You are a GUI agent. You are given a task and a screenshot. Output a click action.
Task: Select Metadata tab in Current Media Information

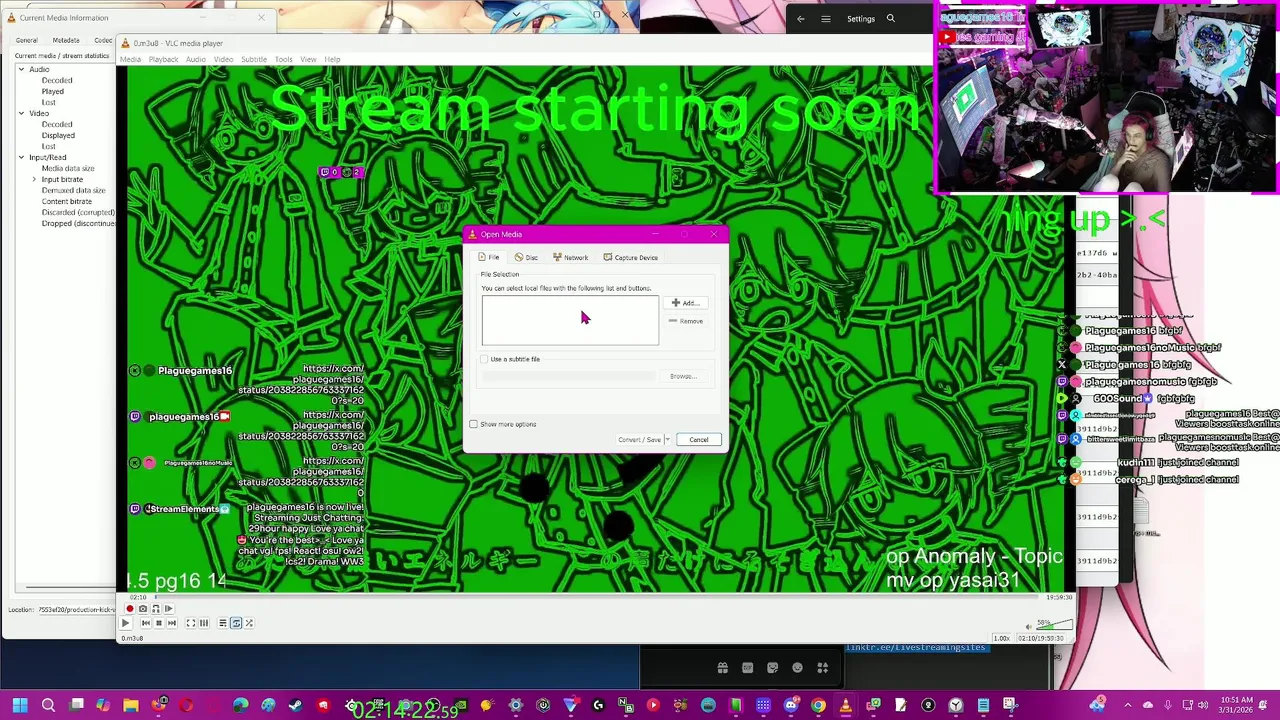point(66,40)
